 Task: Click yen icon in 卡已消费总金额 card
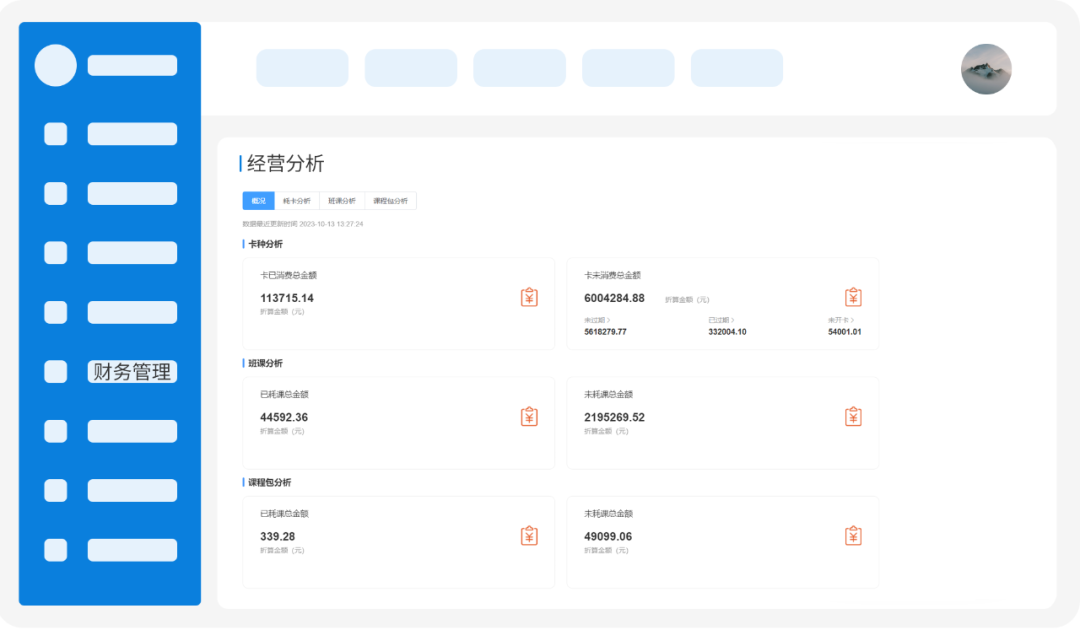tap(529, 297)
